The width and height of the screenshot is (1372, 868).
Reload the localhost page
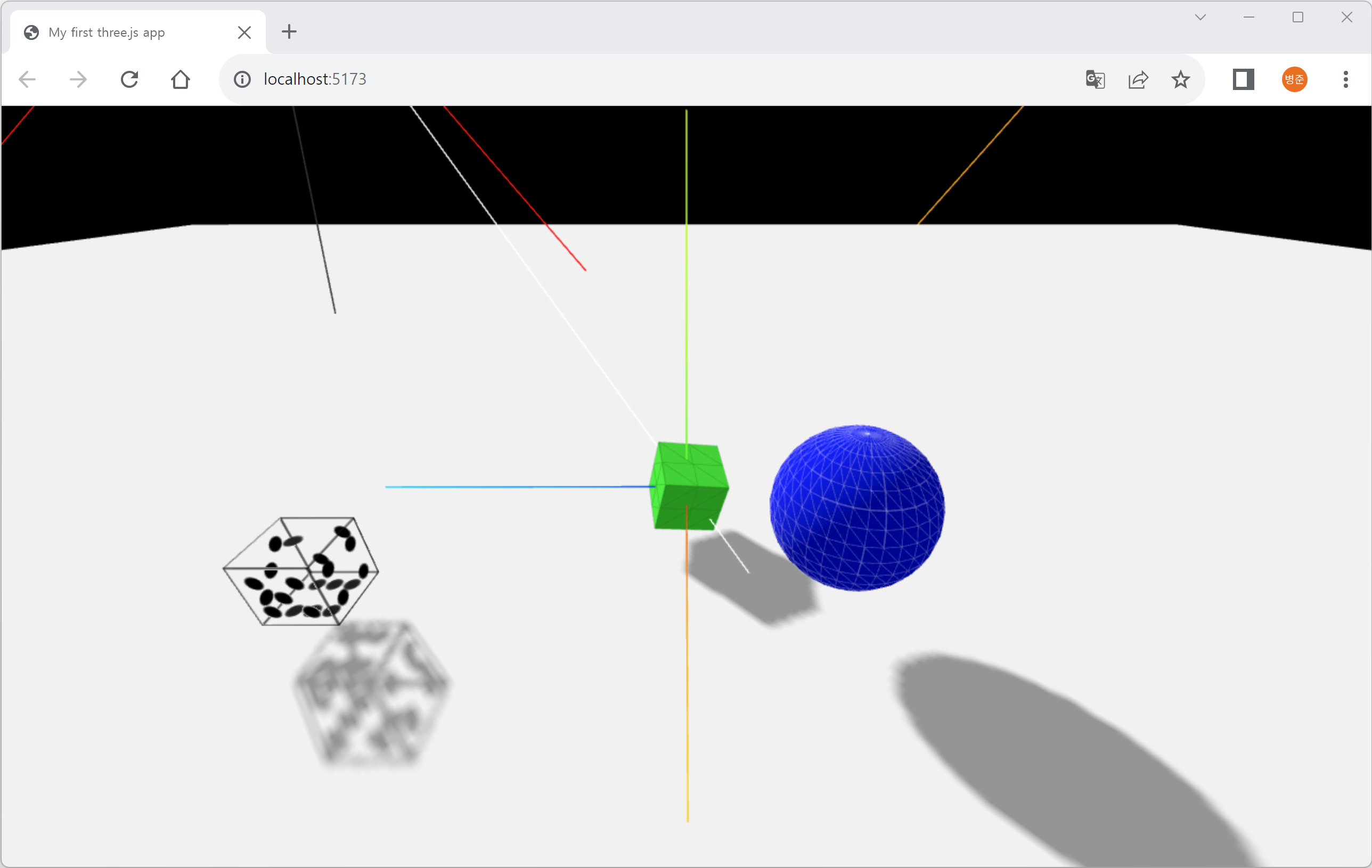[x=129, y=79]
